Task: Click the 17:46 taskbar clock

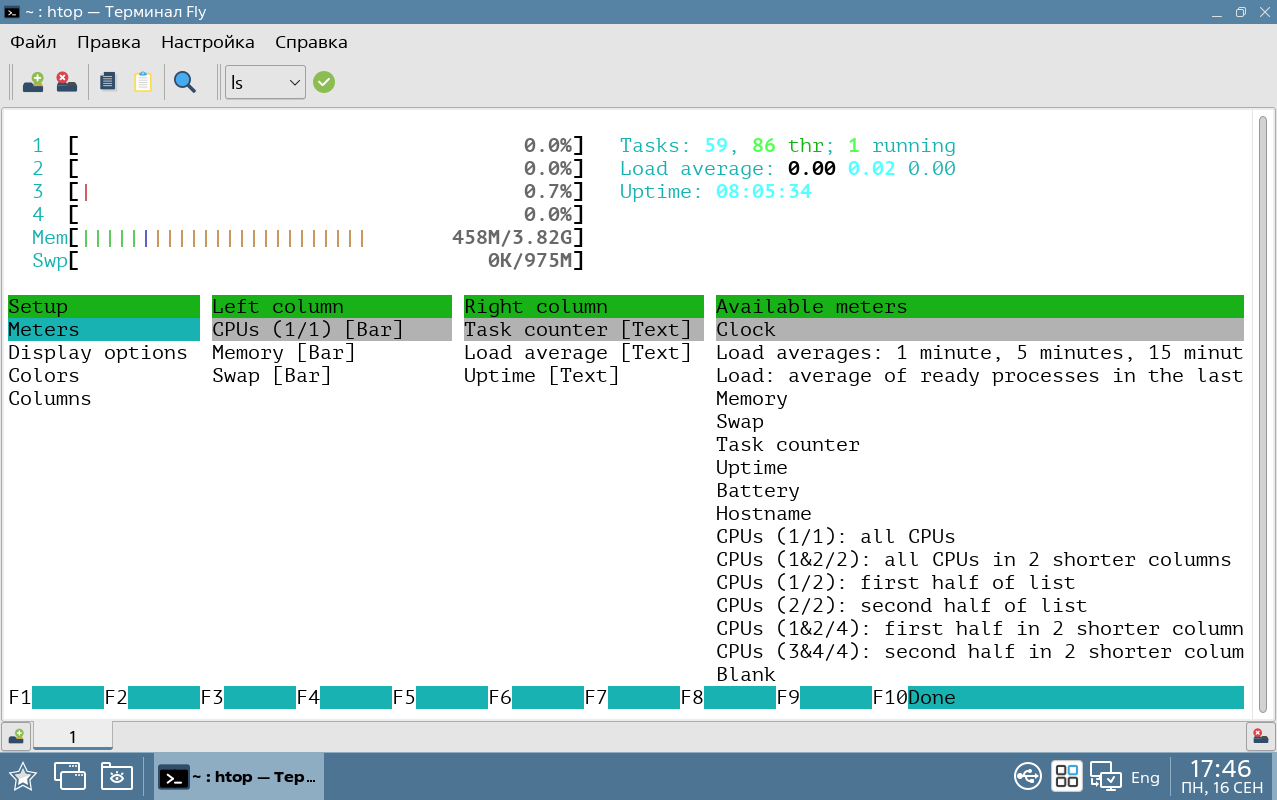Action: (x=1220, y=769)
